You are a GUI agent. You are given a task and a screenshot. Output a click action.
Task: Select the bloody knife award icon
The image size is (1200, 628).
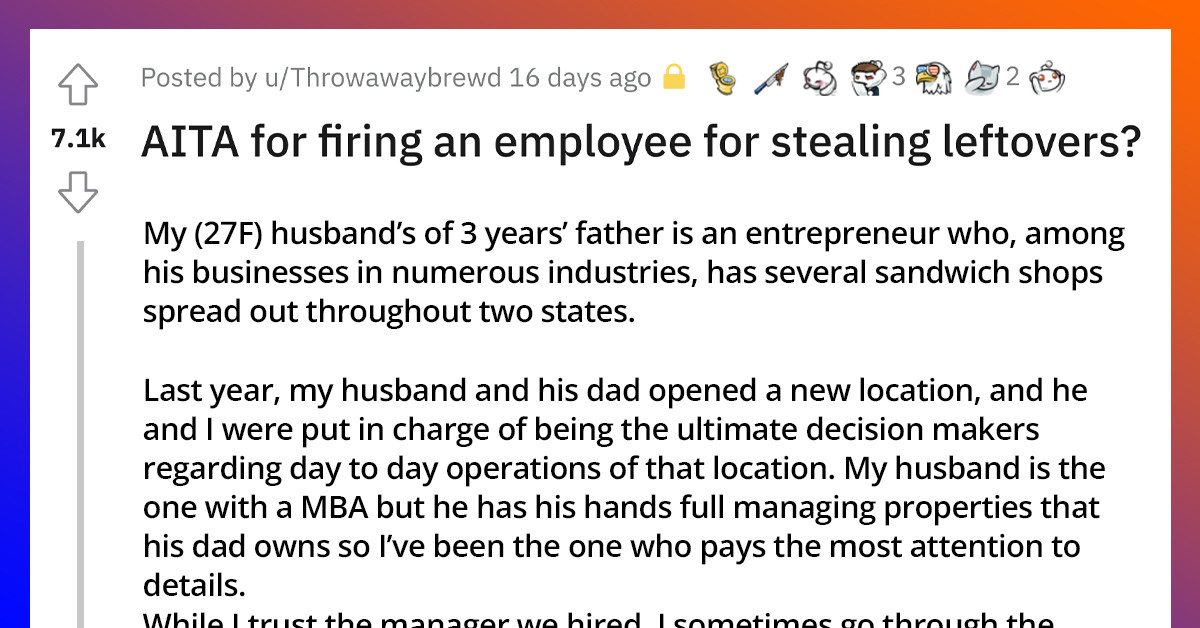[770, 78]
